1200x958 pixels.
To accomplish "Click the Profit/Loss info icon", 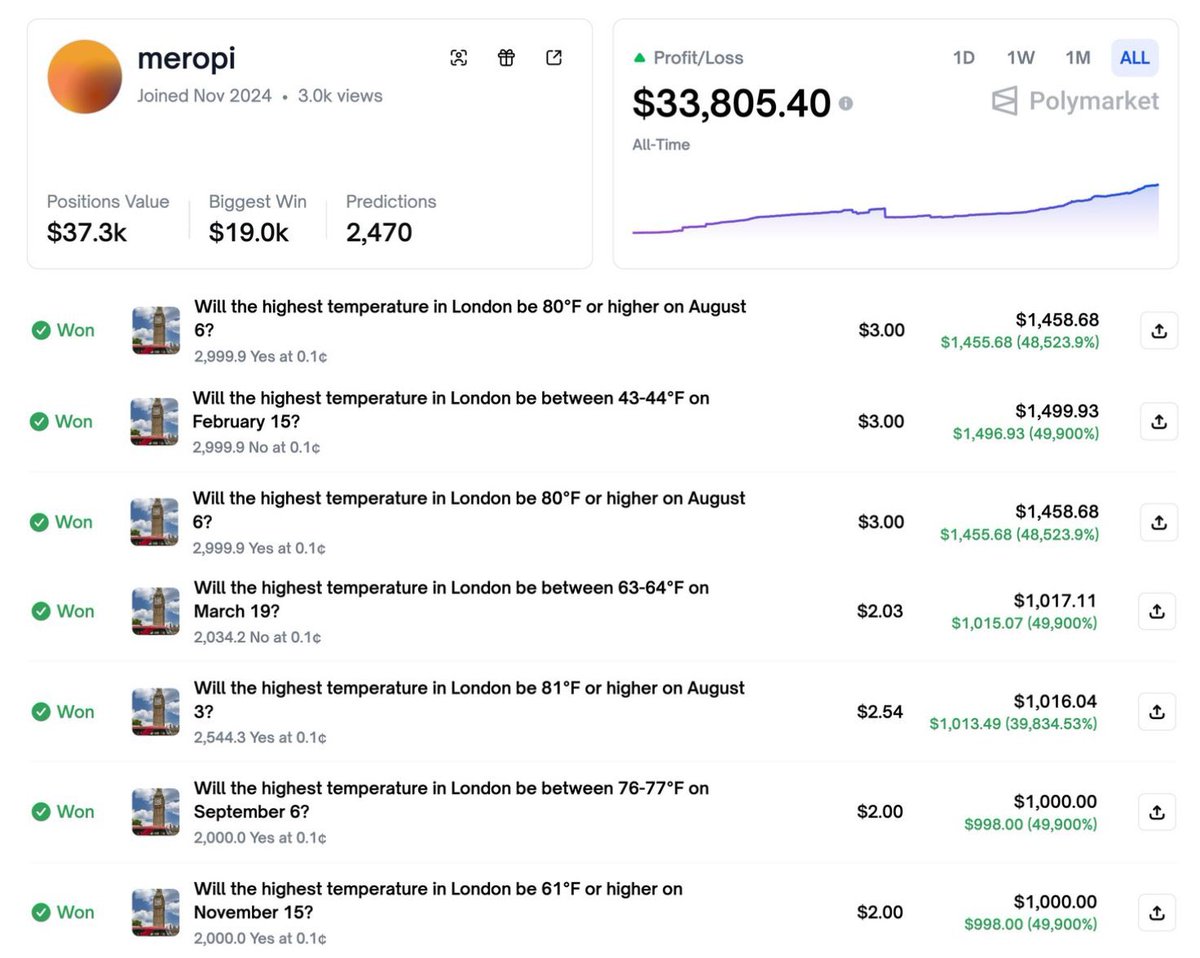I will point(846,103).
